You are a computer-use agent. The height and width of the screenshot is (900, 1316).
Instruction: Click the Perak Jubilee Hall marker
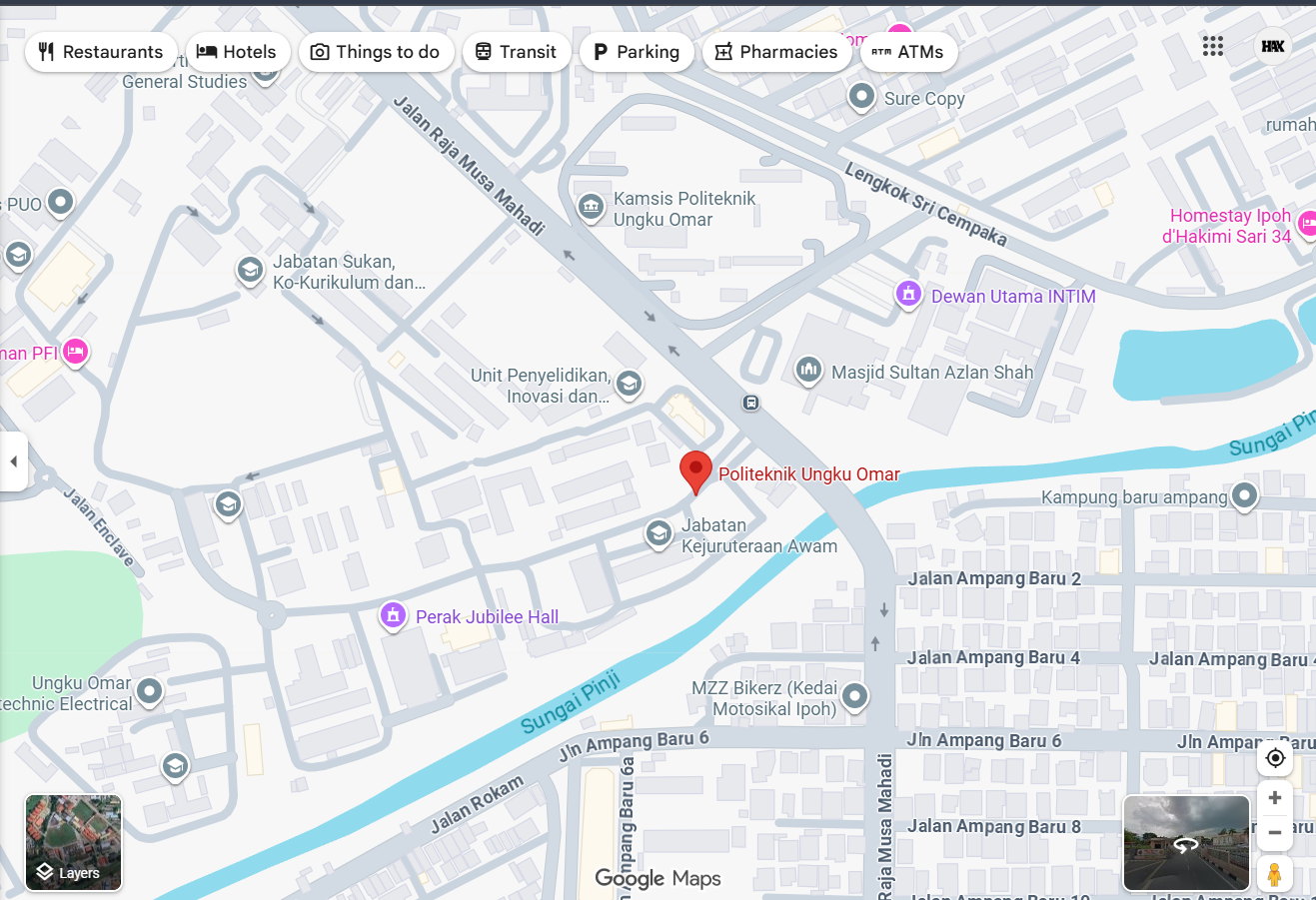click(393, 615)
